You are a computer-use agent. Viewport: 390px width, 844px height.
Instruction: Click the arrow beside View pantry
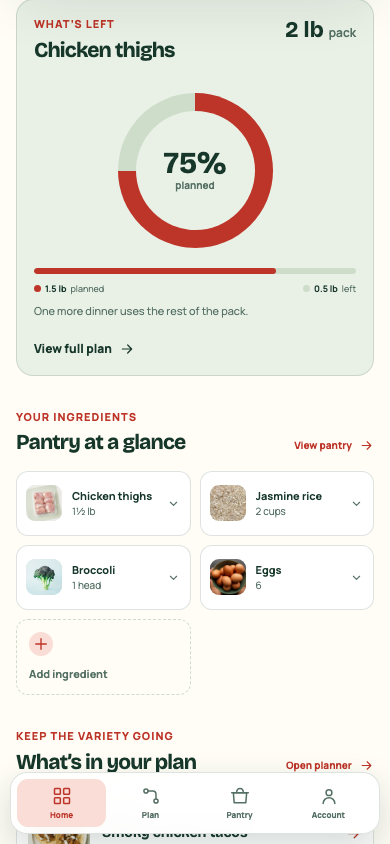[x=366, y=446]
